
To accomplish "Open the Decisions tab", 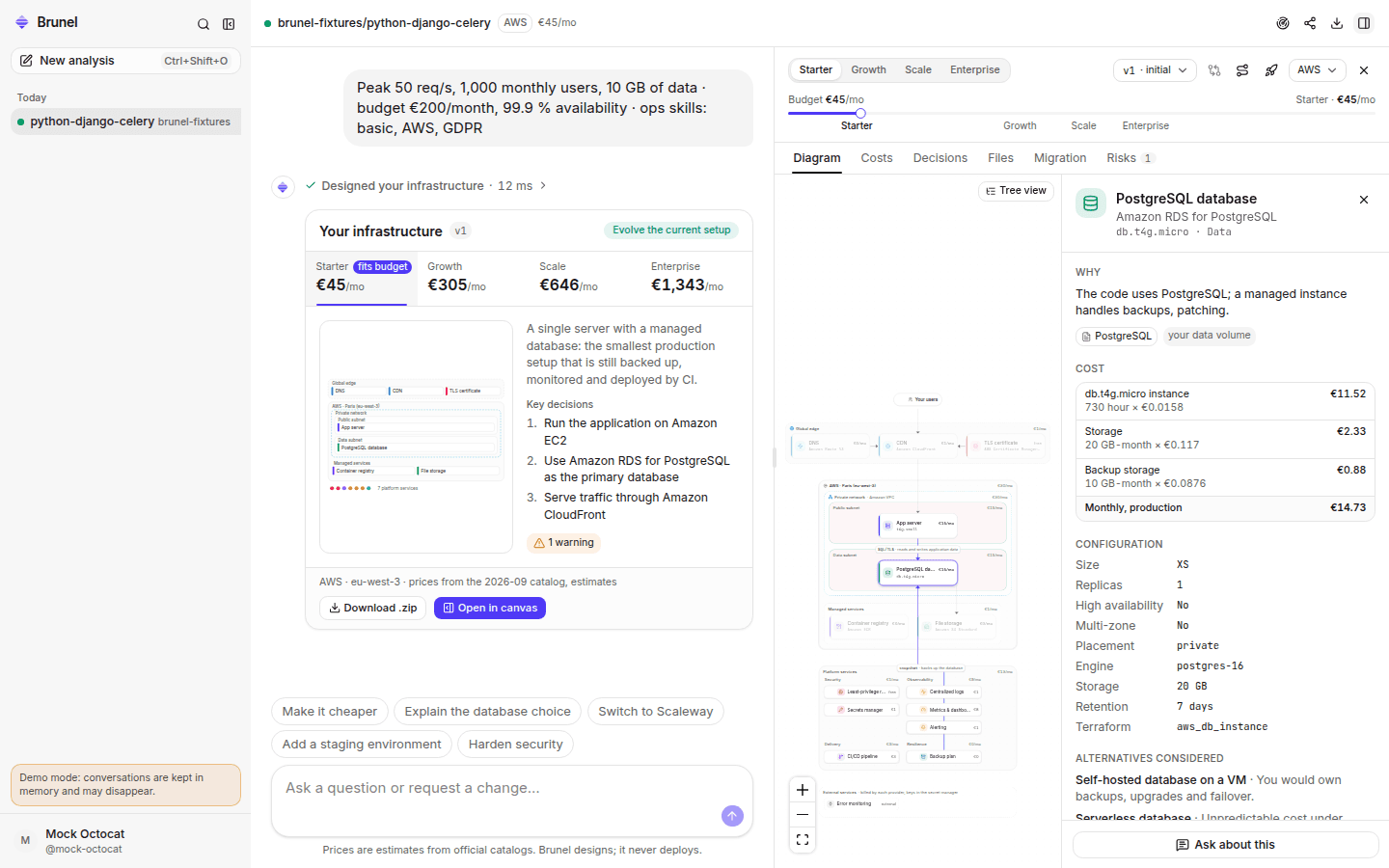I will (940, 158).
